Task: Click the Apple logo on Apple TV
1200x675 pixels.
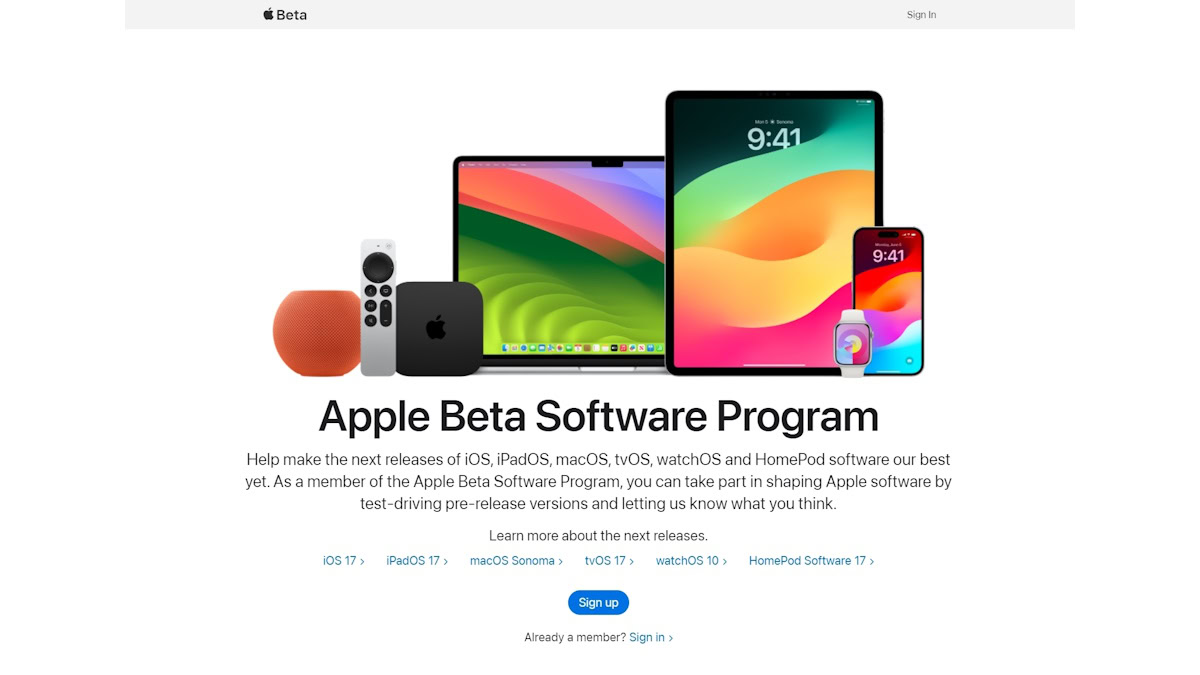Action: (x=436, y=327)
